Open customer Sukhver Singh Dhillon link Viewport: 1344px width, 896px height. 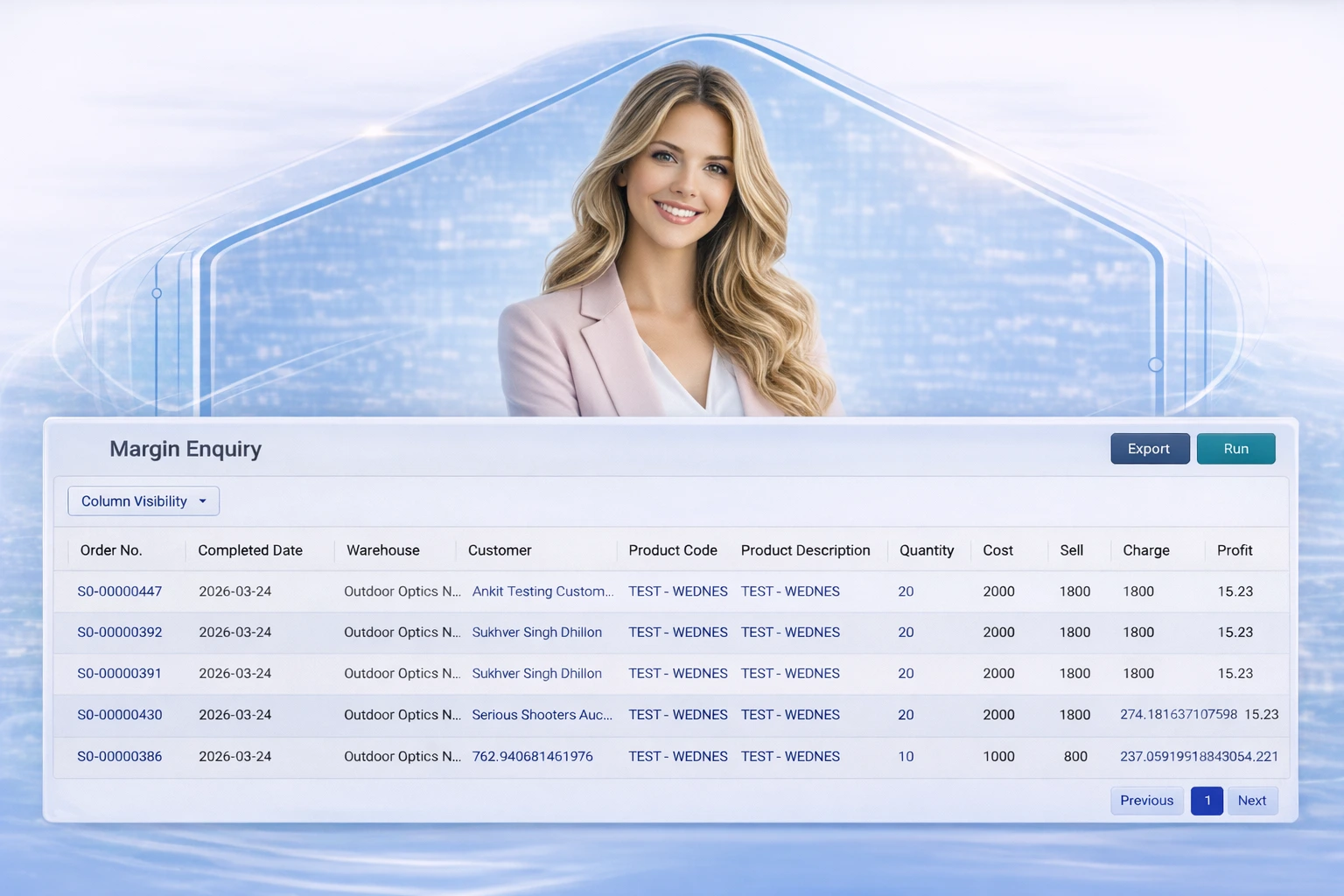(x=536, y=632)
